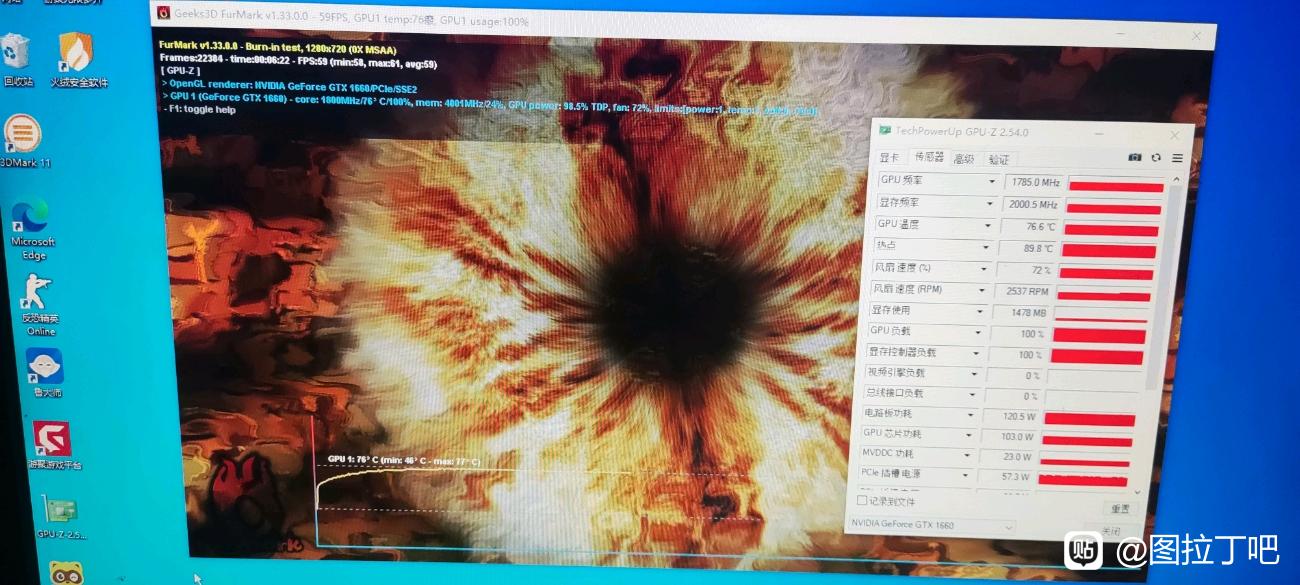The width and height of the screenshot is (1300, 585).
Task: Click the GPU 温度 red history graph
Action: [x=1111, y=231]
